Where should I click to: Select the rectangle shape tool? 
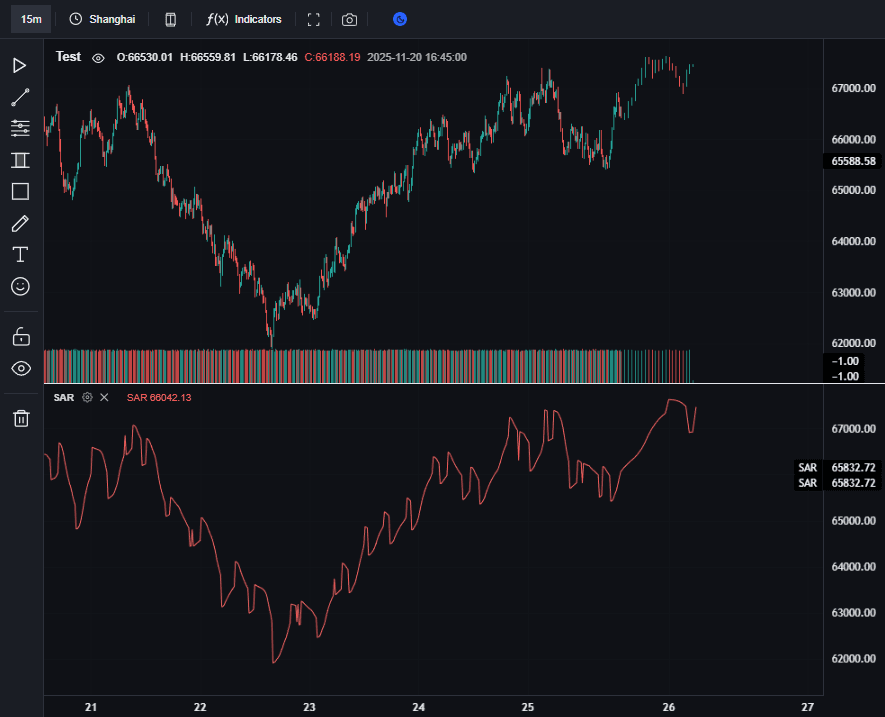click(x=20, y=191)
